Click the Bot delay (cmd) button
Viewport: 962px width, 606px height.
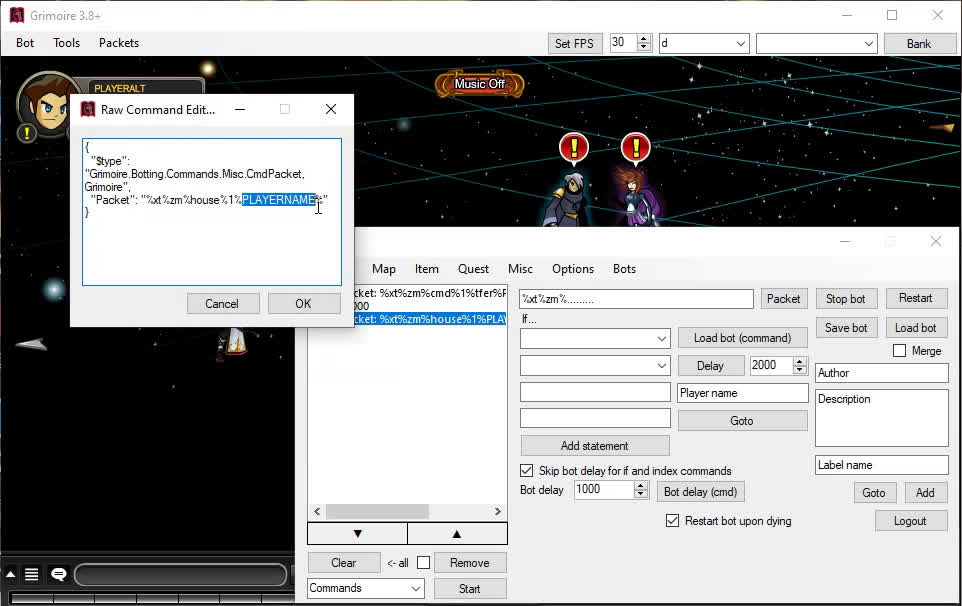point(701,492)
